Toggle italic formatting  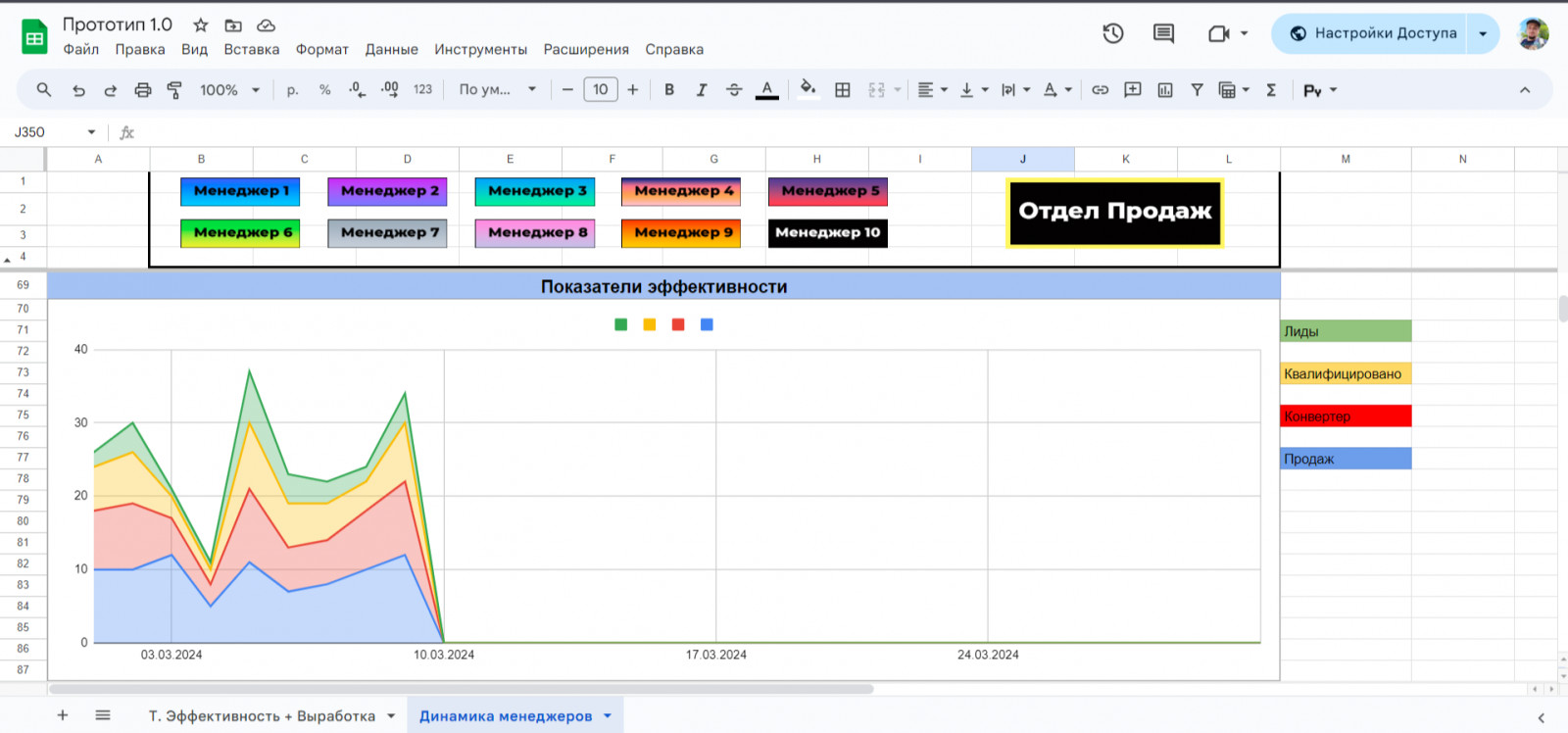(x=702, y=90)
